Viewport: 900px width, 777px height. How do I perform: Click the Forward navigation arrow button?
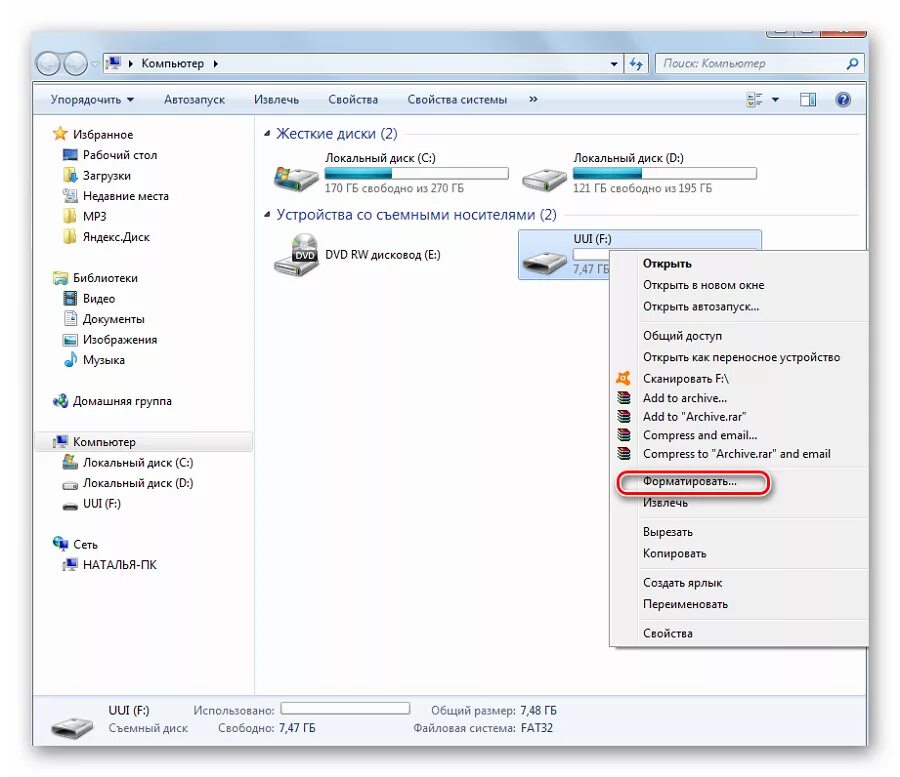point(76,64)
